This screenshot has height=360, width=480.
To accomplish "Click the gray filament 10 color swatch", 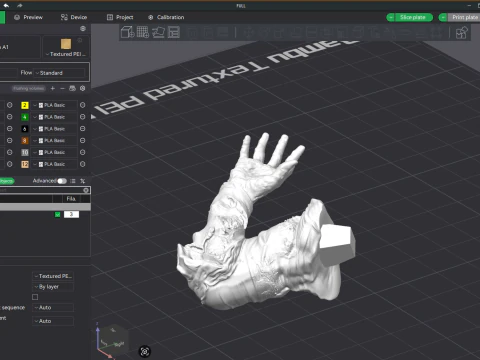I will tap(25, 153).
